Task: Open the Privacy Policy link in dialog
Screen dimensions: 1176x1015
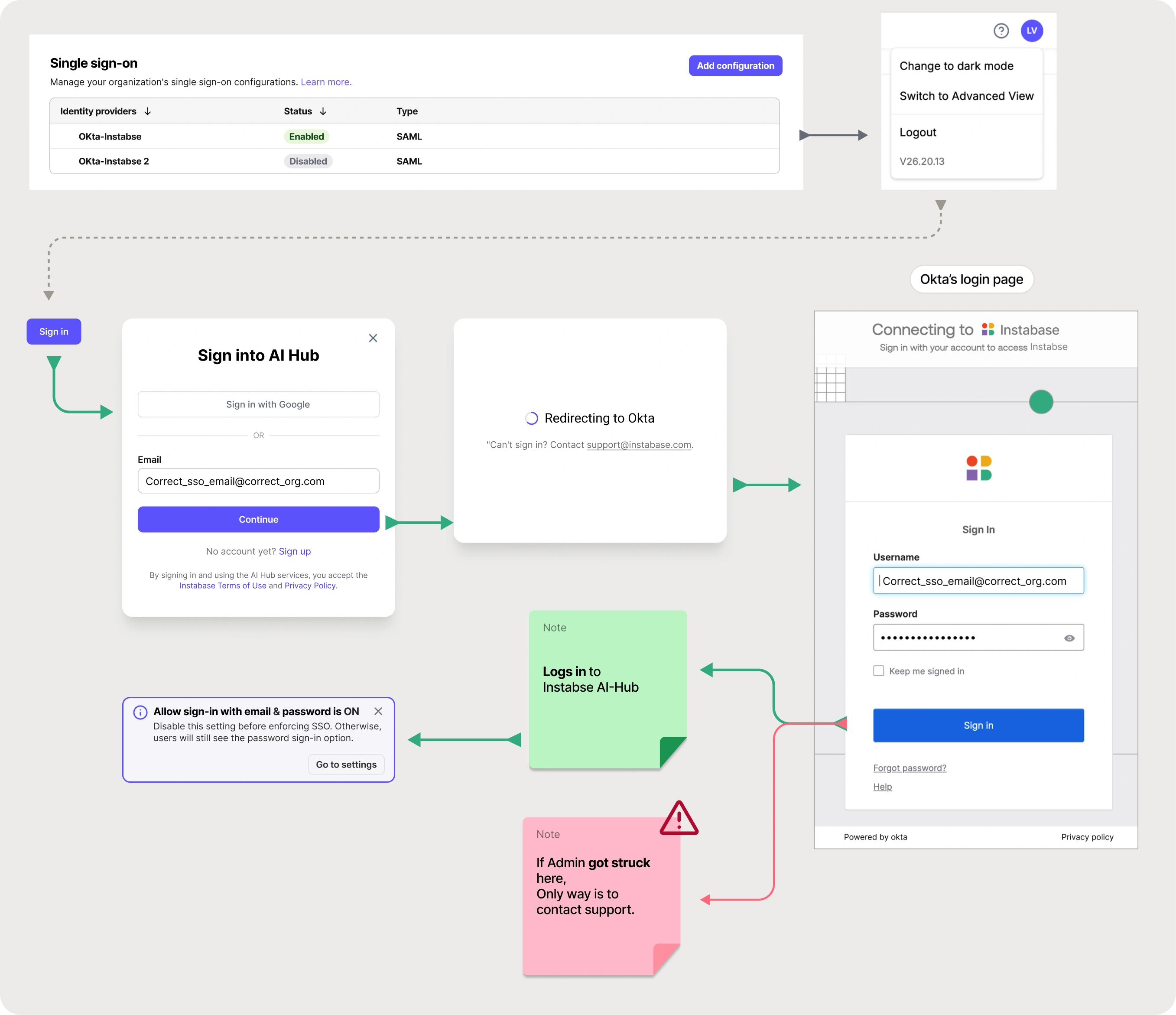Action: pos(310,585)
